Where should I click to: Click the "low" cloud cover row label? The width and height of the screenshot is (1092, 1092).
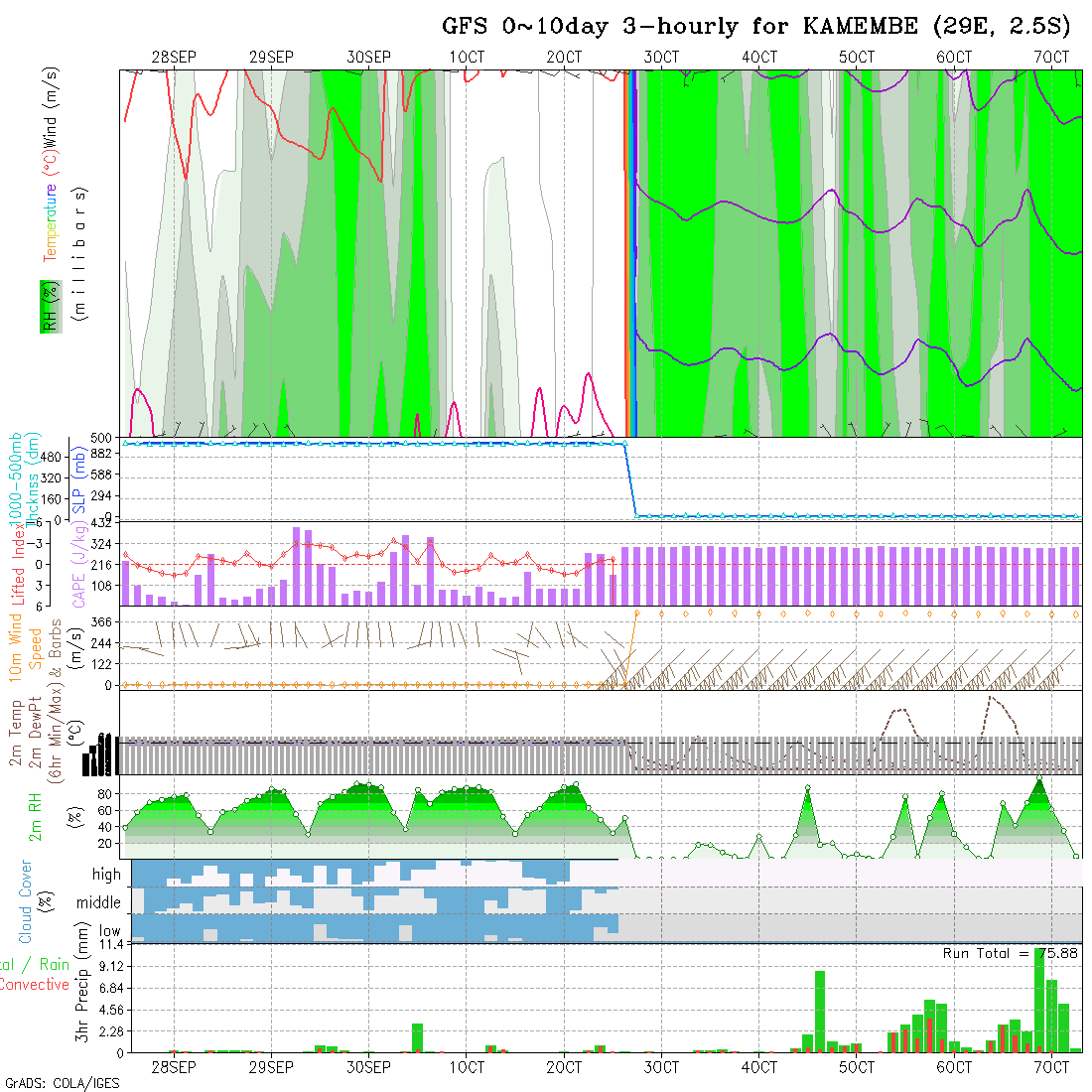pyautogui.click(x=109, y=931)
